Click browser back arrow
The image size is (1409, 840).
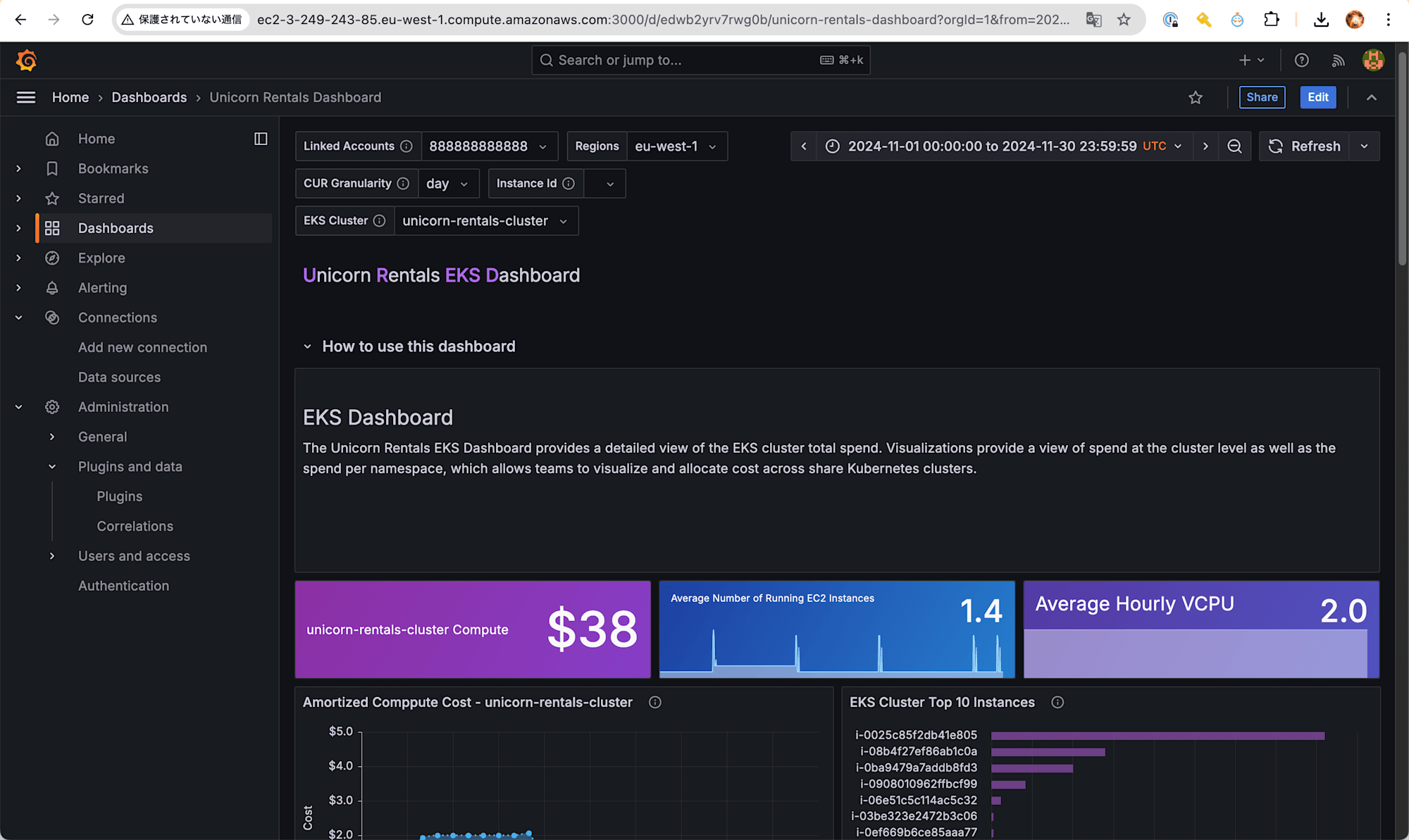20,20
